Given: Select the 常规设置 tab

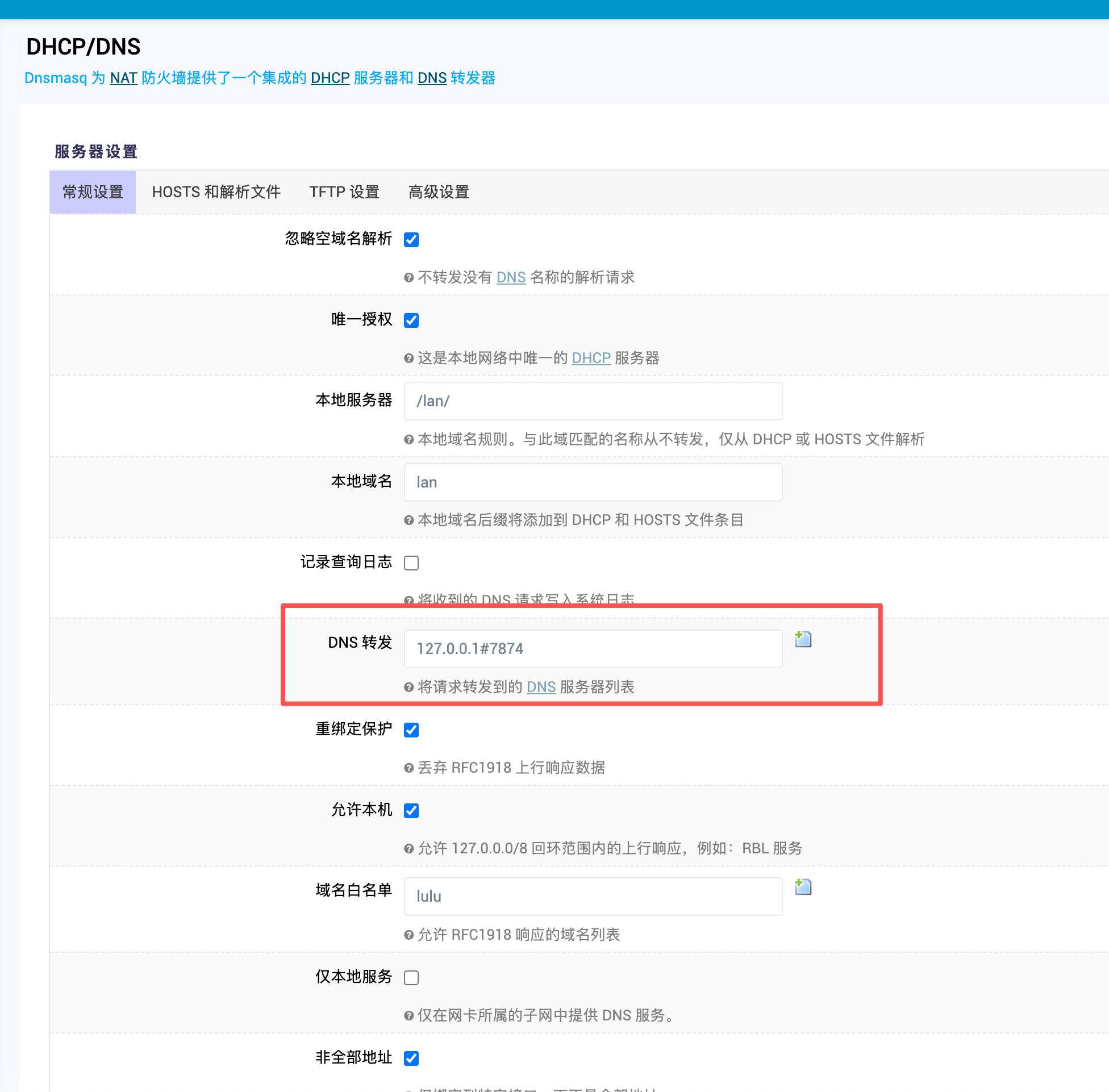Looking at the screenshot, I should tap(93, 192).
